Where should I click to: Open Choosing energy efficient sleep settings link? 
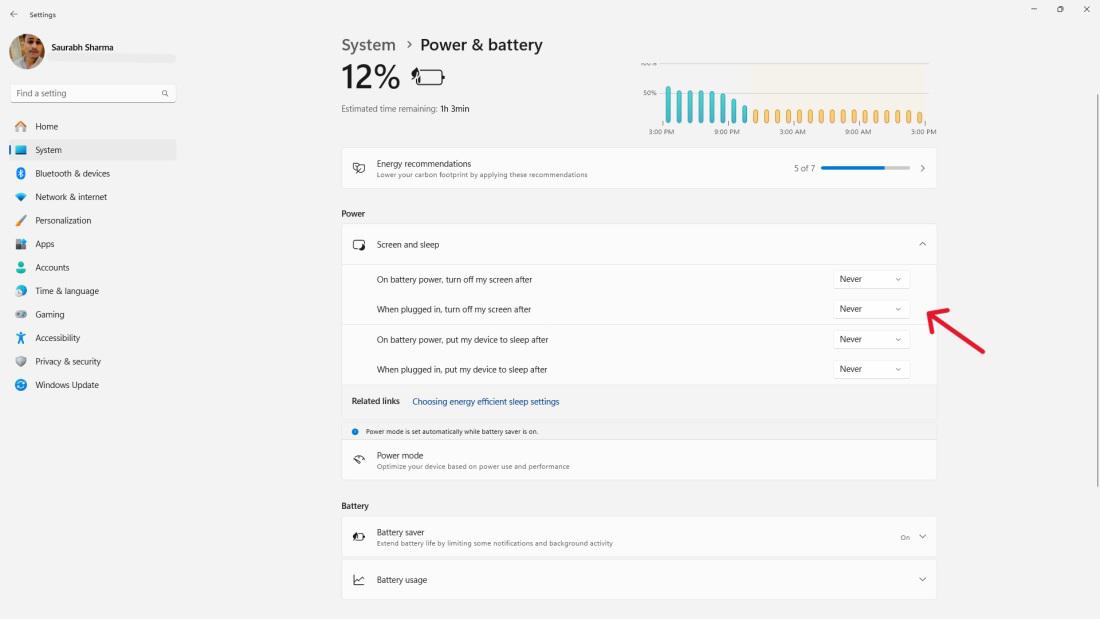(486, 402)
